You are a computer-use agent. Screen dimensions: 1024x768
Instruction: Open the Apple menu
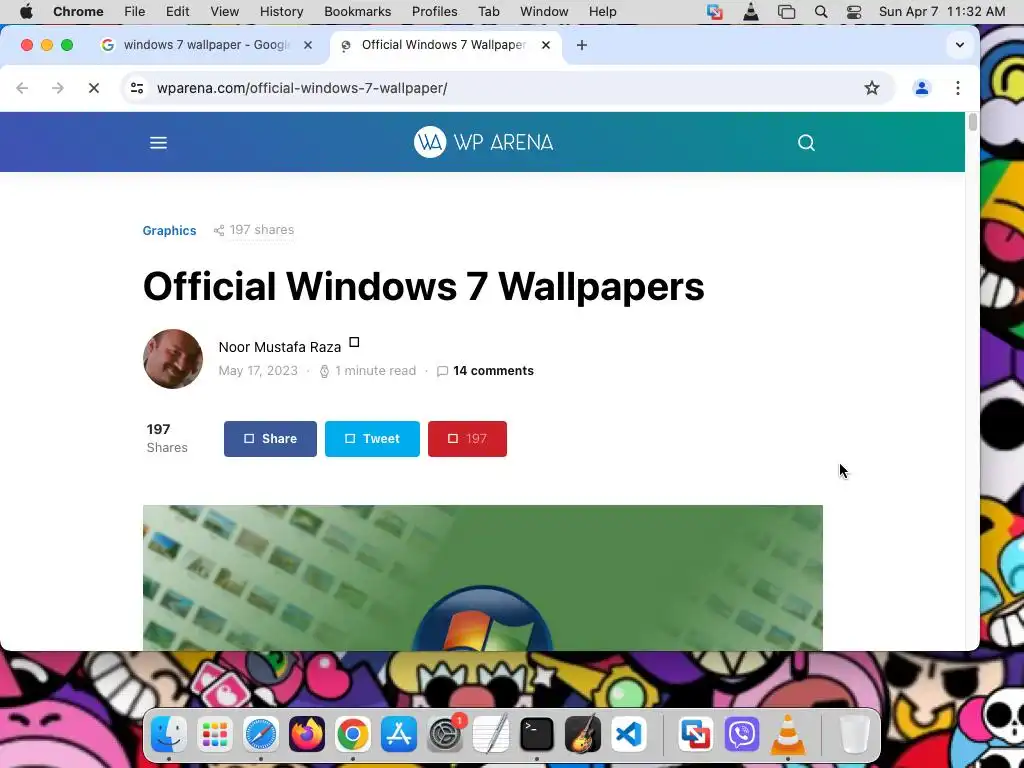pos(26,12)
